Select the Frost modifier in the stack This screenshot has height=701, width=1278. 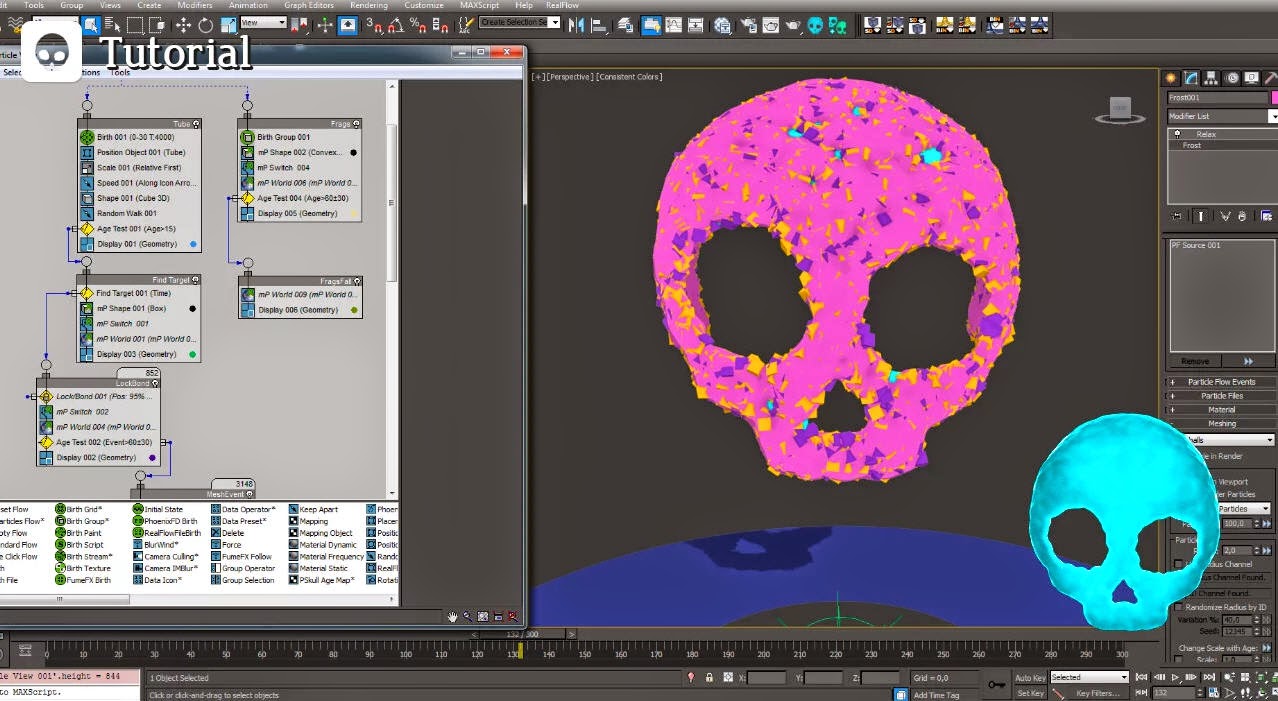click(1192, 146)
